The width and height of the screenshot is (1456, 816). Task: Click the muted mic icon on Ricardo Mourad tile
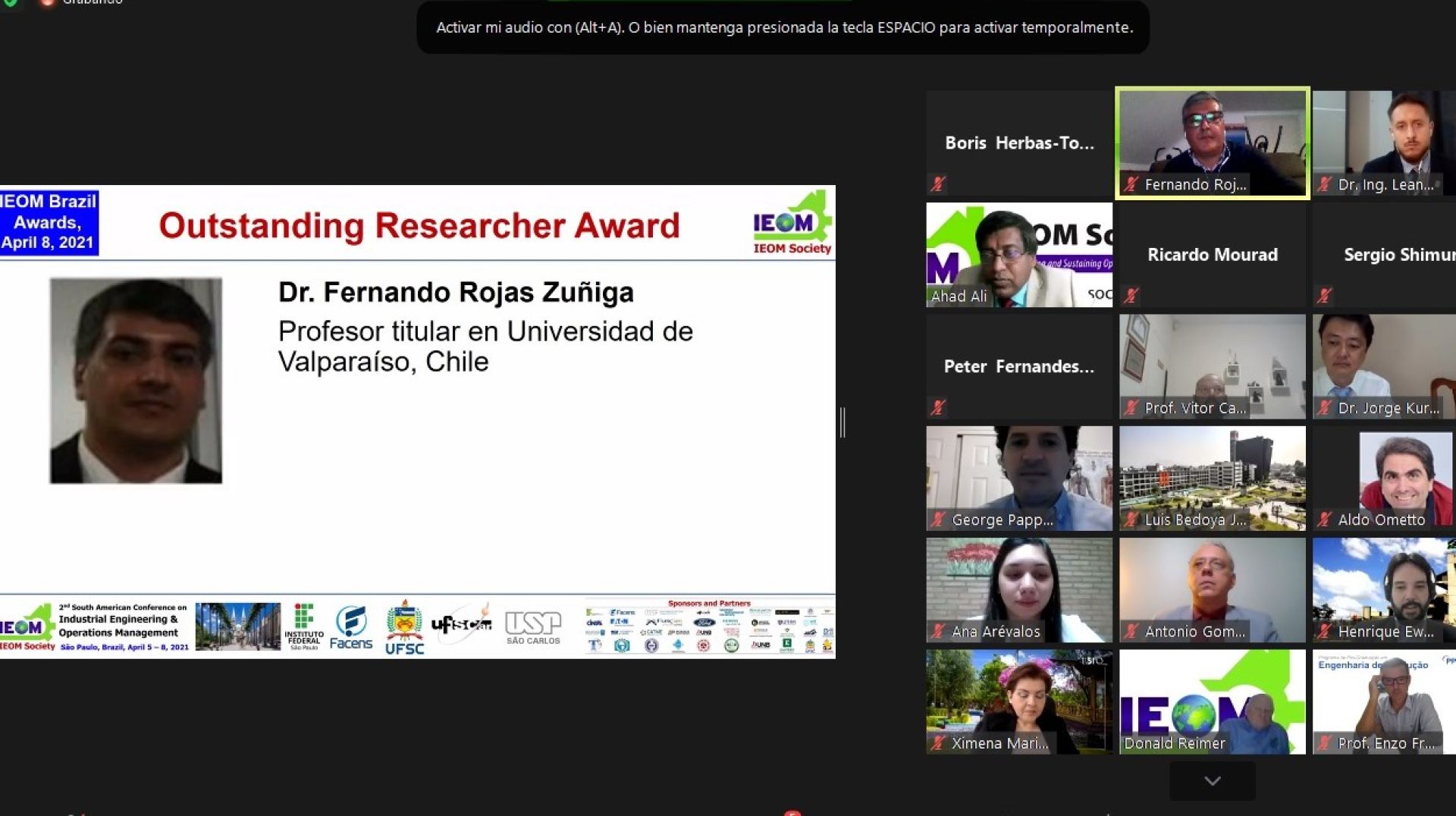point(1131,296)
